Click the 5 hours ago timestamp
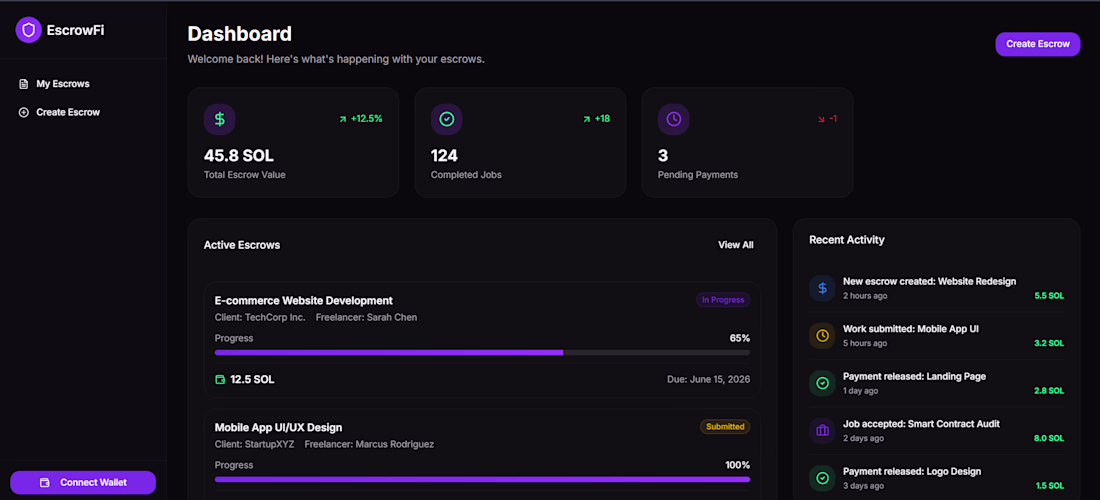Screen dimensions: 1100x500 (865, 344)
